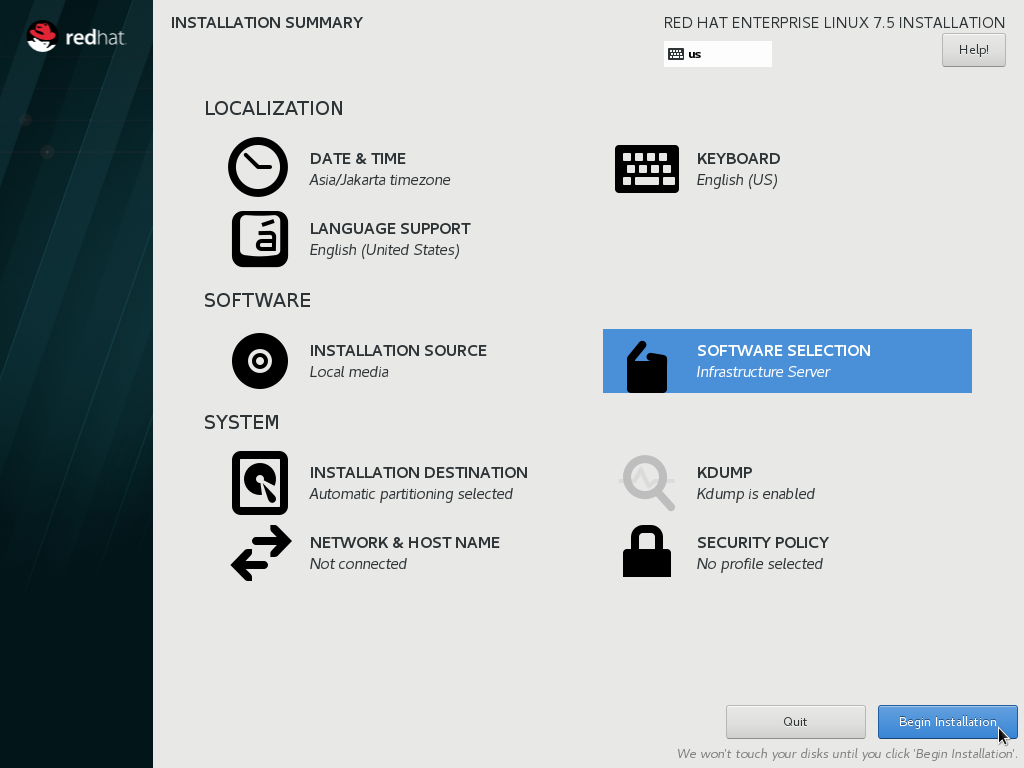Click 'No profile selected' text
The image size is (1024, 768).
click(x=760, y=564)
